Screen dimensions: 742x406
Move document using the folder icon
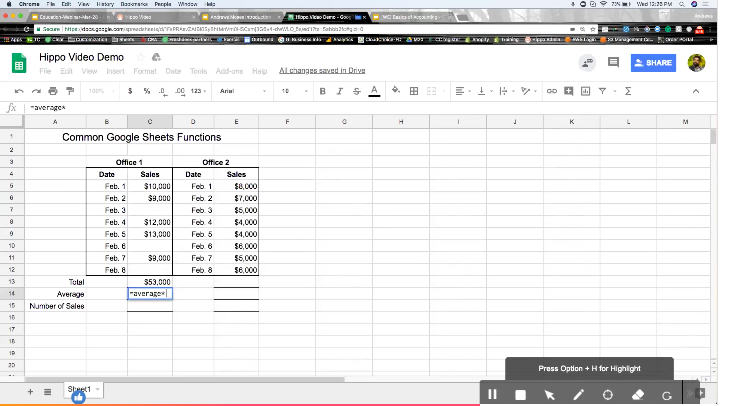pyautogui.click(x=156, y=57)
